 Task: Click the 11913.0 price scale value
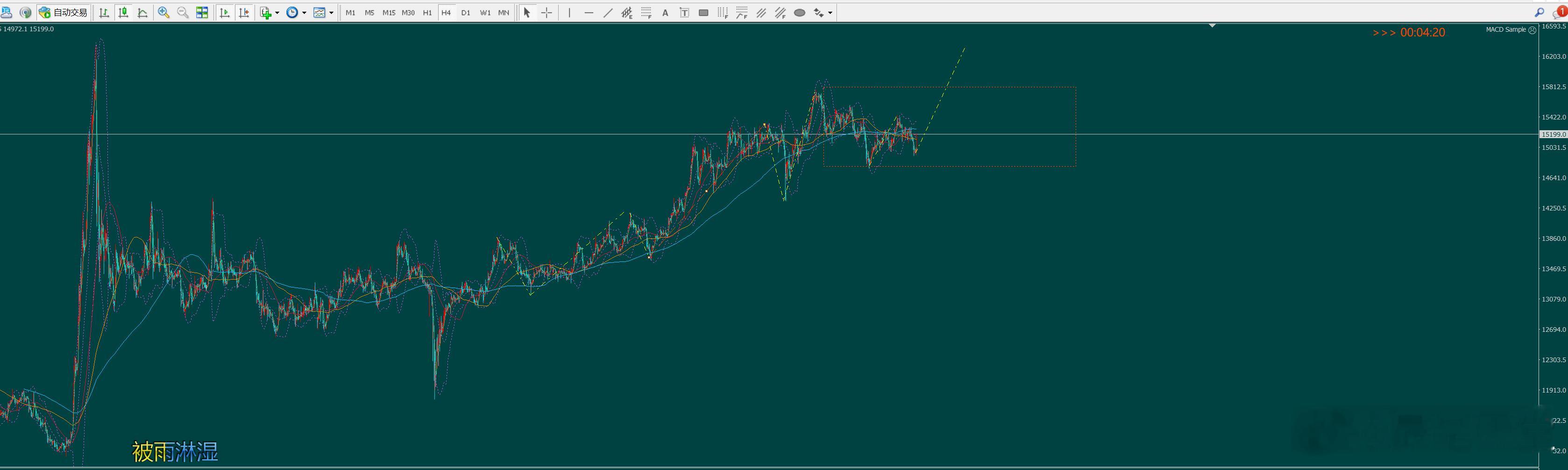point(1554,390)
